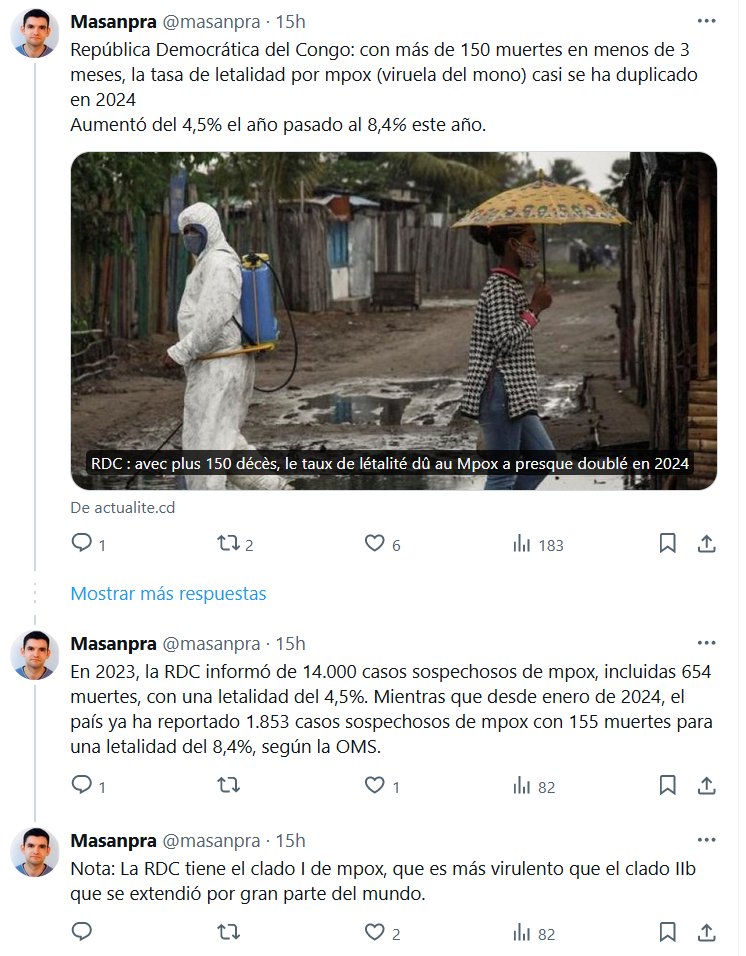Bookmark the first tweet with the article
Viewport: 746px width, 956px height.
[667, 544]
